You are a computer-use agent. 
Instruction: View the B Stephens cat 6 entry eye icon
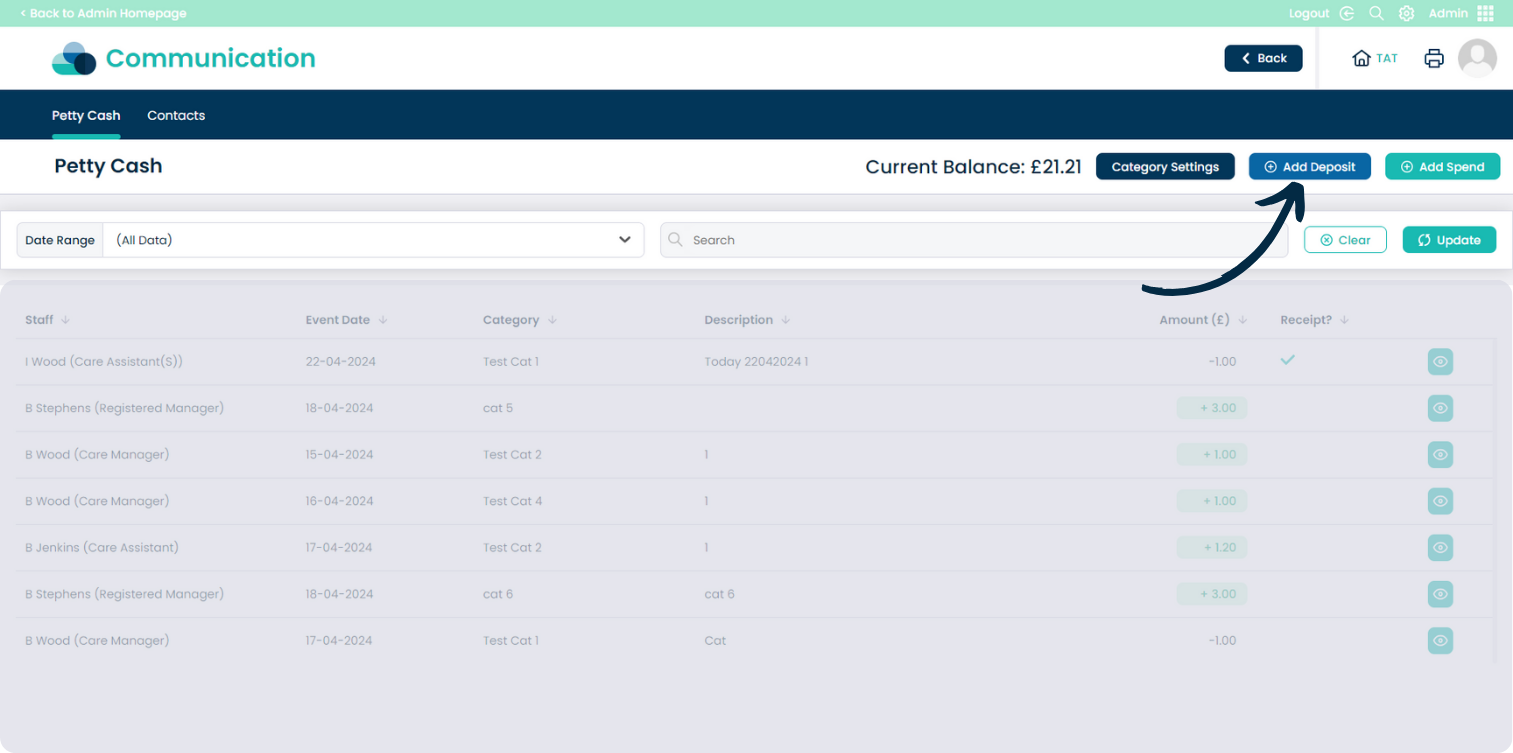coord(1440,594)
